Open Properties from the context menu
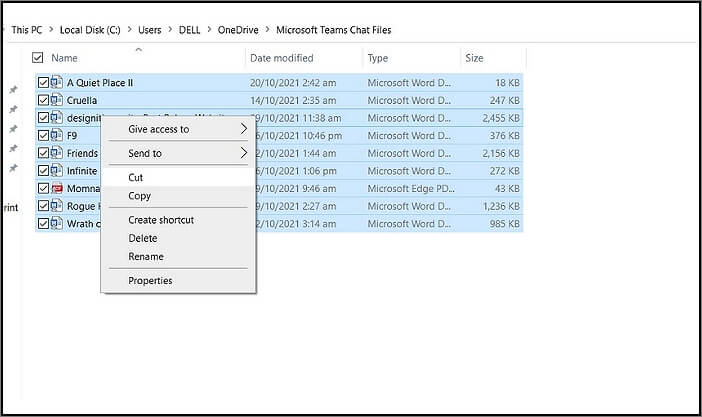 point(150,281)
